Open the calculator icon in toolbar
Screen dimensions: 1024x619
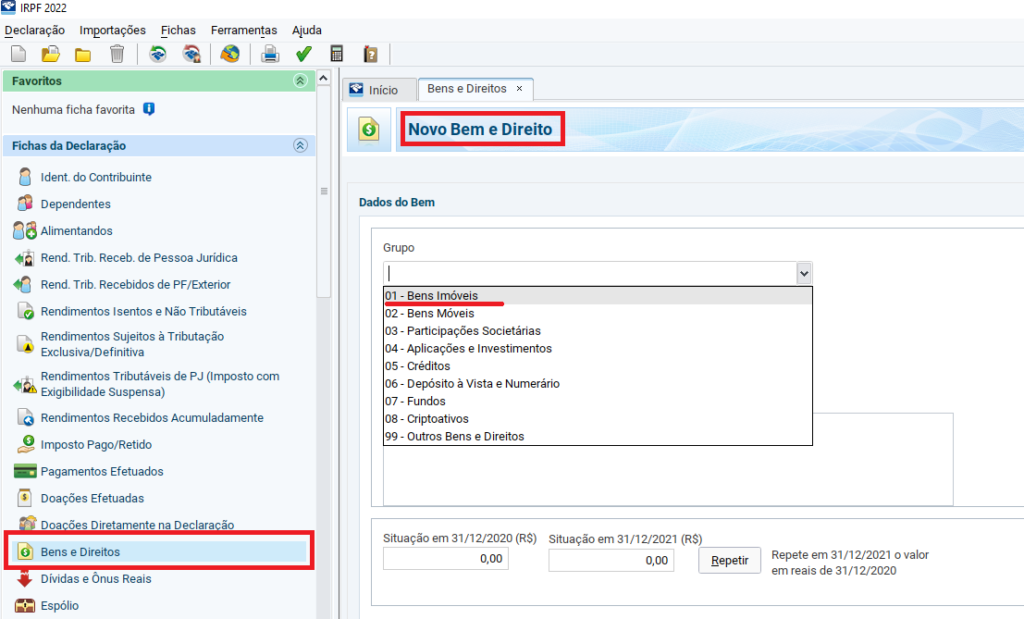[337, 54]
